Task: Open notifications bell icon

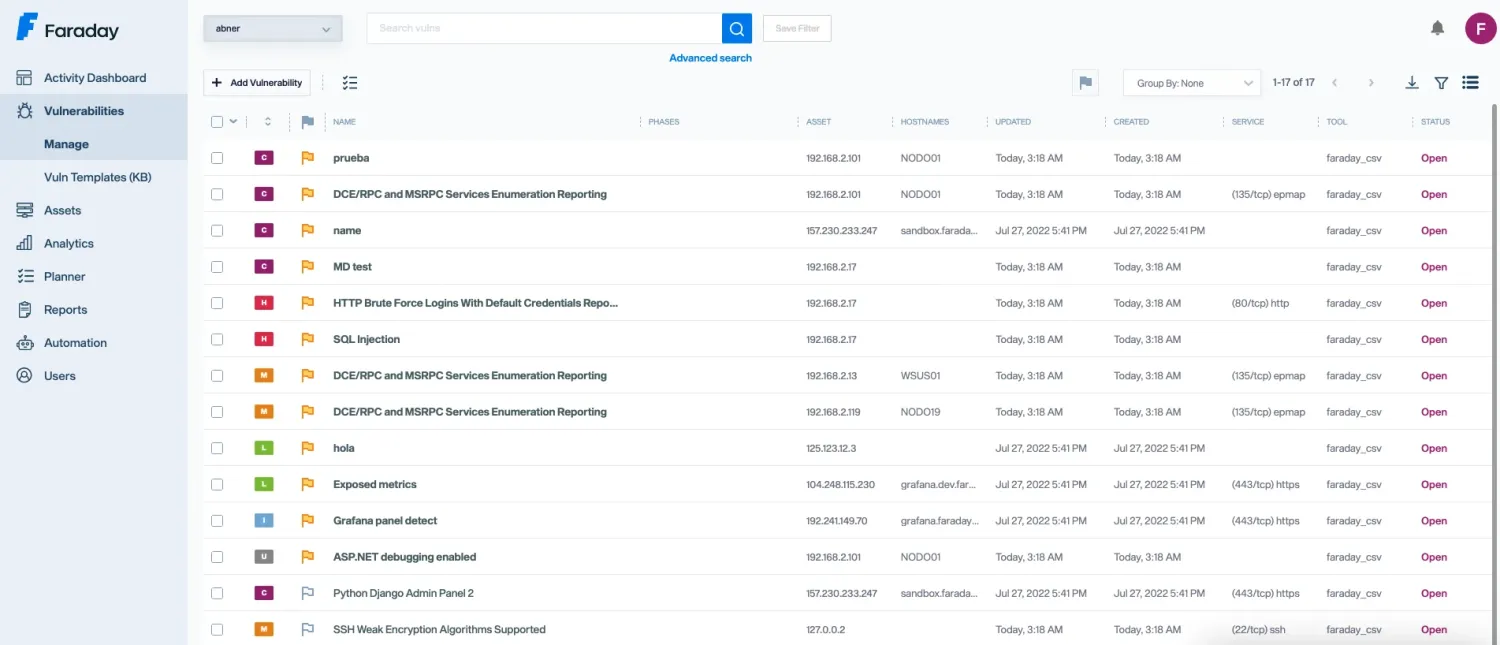Action: point(1437,28)
